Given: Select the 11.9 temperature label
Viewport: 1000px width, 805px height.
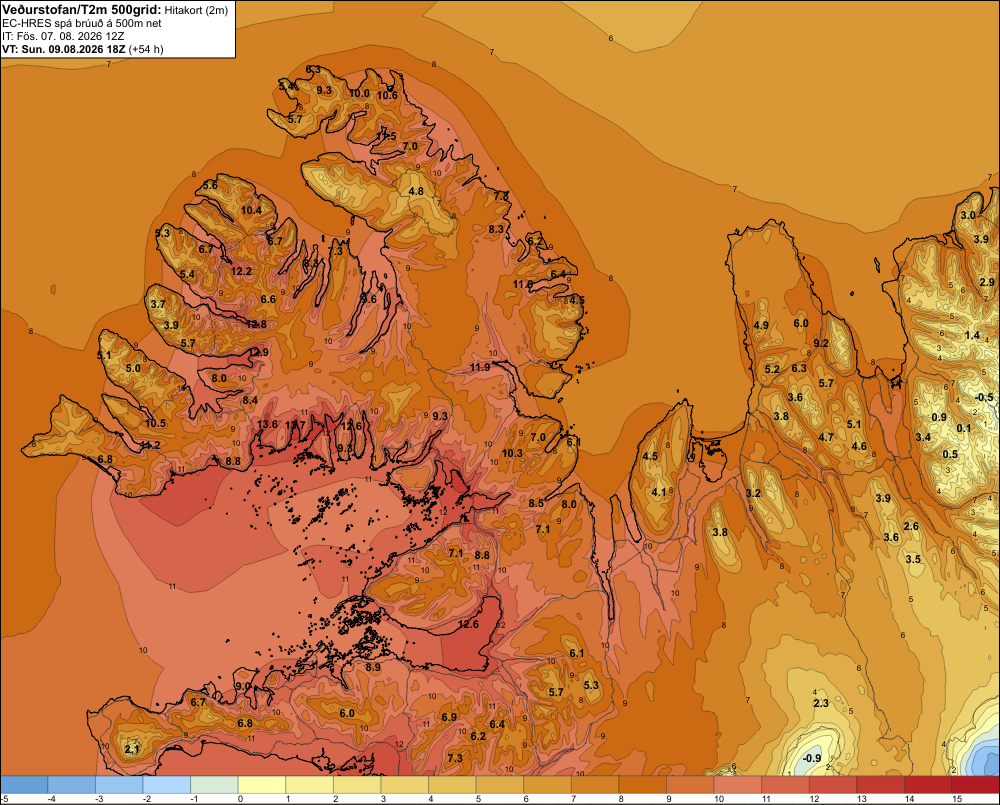Looking at the screenshot, I should pyautogui.click(x=480, y=367).
